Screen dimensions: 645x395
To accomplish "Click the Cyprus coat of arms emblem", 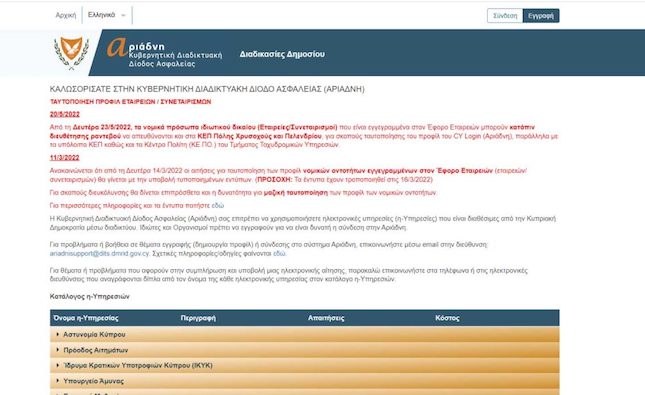I will (x=72, y=53).
